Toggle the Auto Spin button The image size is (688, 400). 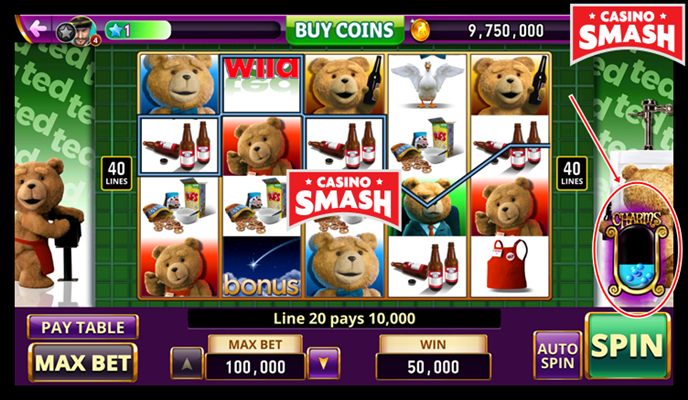tap(557, 355)
